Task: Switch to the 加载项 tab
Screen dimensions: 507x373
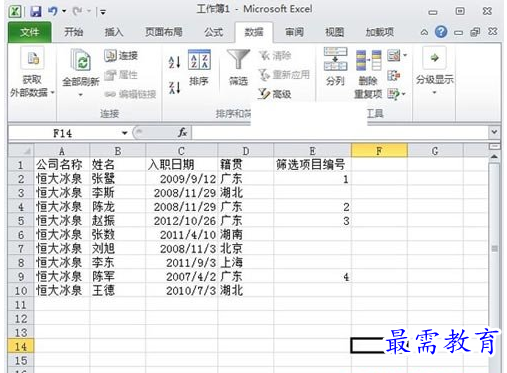Action: click(380, 32)
